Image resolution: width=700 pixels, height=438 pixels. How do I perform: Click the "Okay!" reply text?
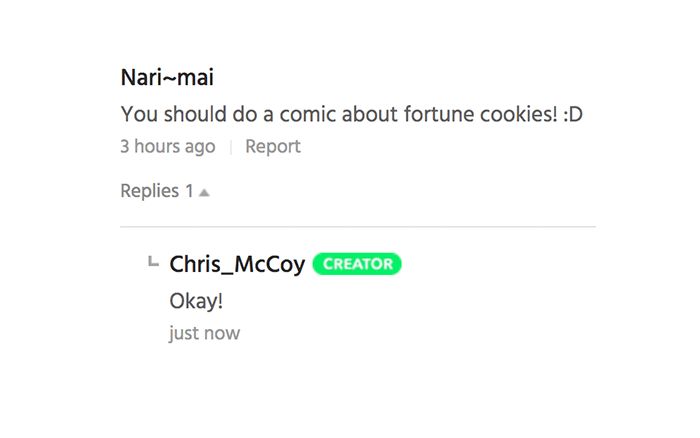[x=195, y=301]
